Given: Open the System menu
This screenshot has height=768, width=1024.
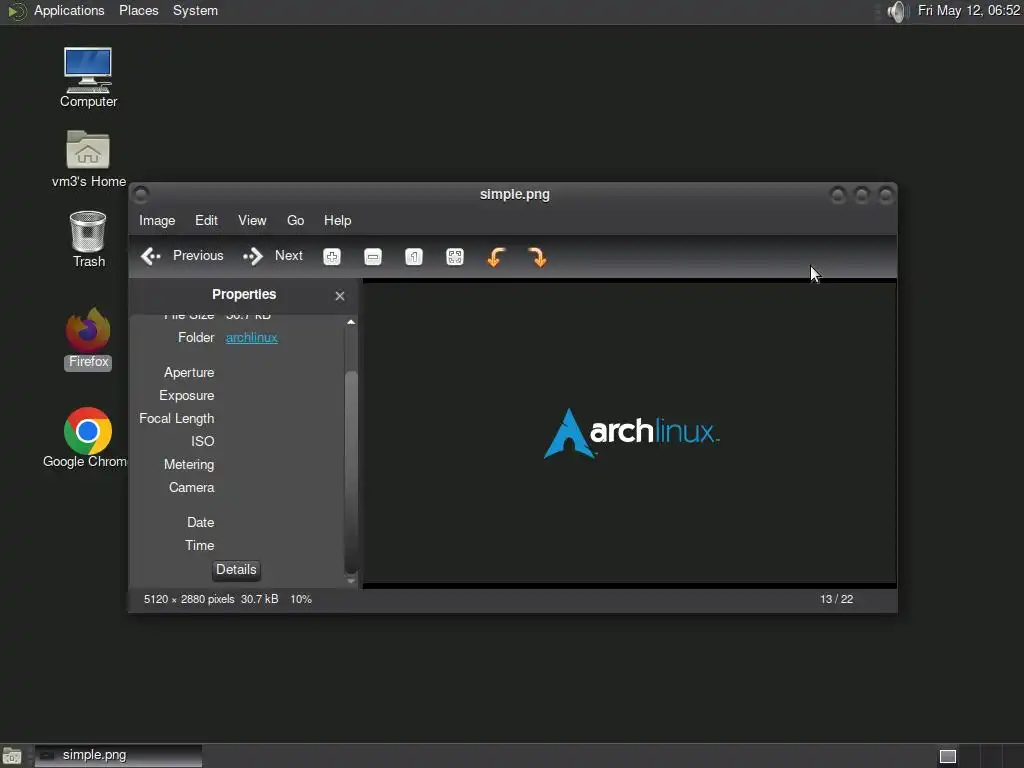Looking at the screenshot, I should click(195, 11).
